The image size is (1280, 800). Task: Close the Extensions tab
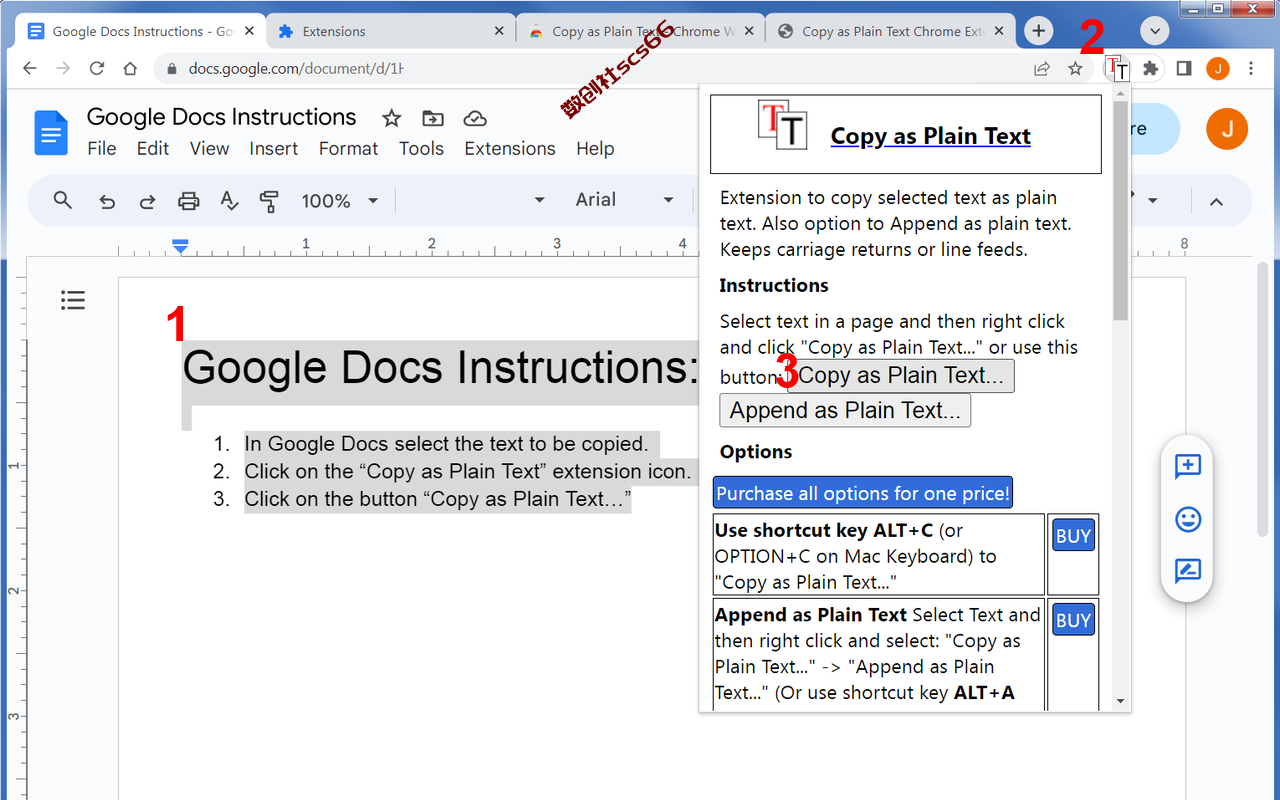499,31
